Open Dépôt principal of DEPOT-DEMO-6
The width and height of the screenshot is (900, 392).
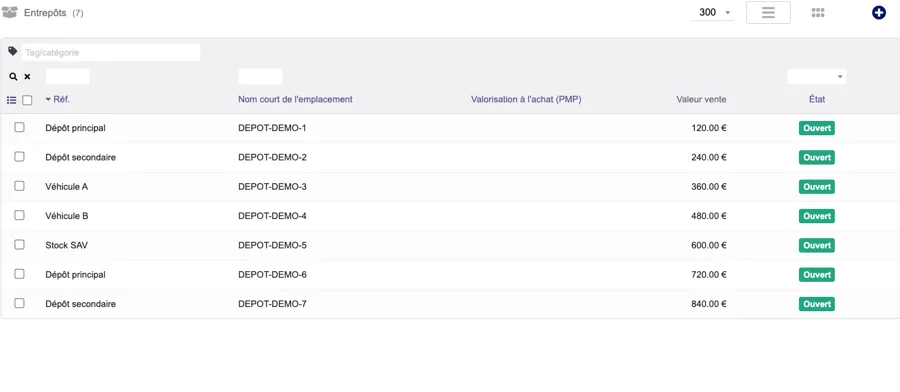pyautogui.click(x=75, y=274)
